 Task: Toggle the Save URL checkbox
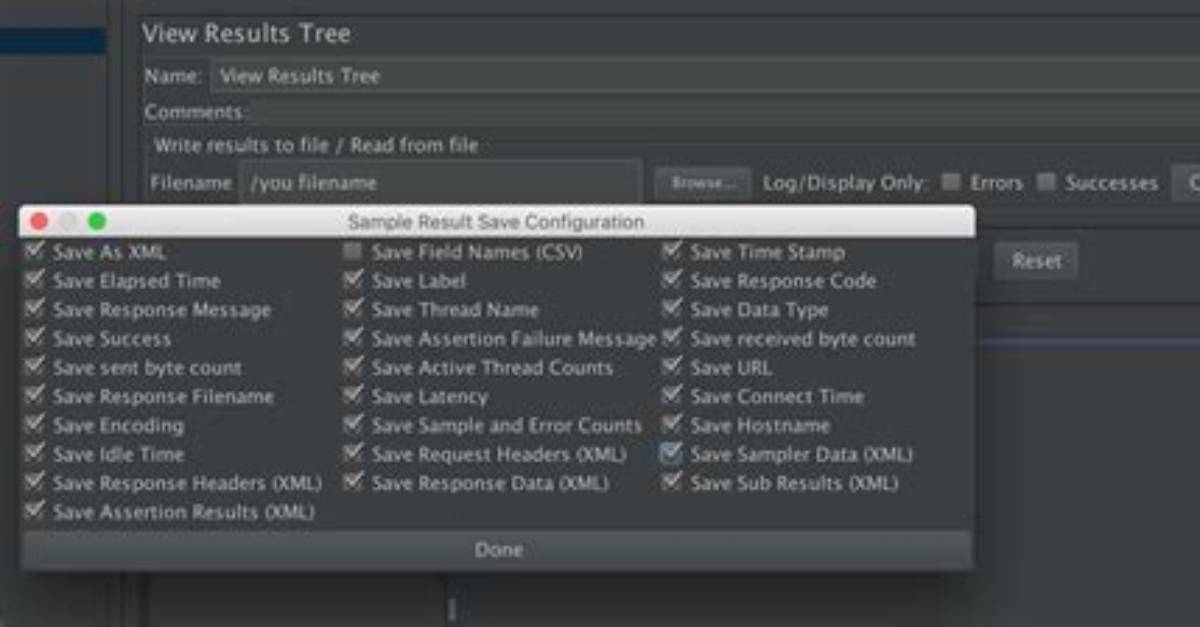click(672, 367)
